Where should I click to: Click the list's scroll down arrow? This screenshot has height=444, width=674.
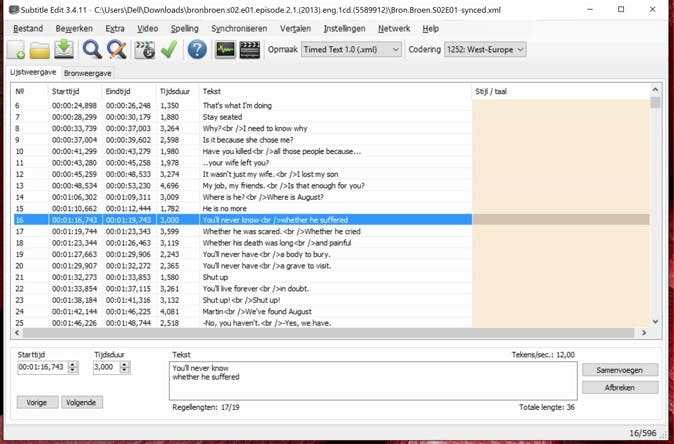point(655,322)
